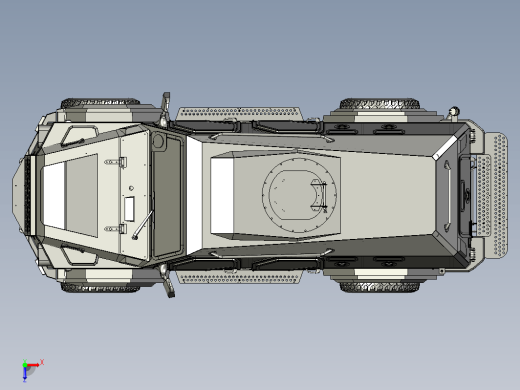Select the upper rear tire
The image size is (520, 390).
tap(379, 103)
